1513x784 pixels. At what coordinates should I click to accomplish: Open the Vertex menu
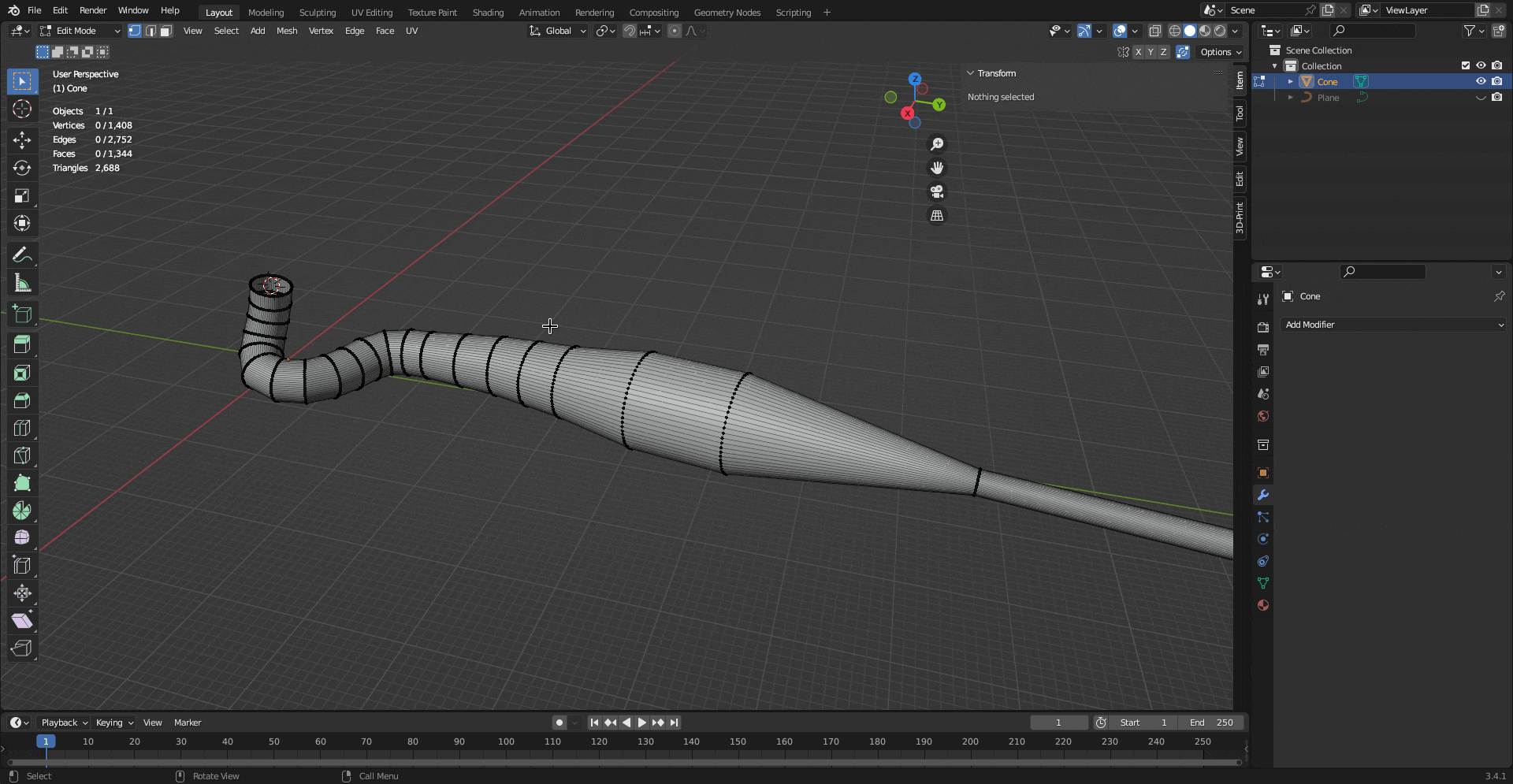321,31
